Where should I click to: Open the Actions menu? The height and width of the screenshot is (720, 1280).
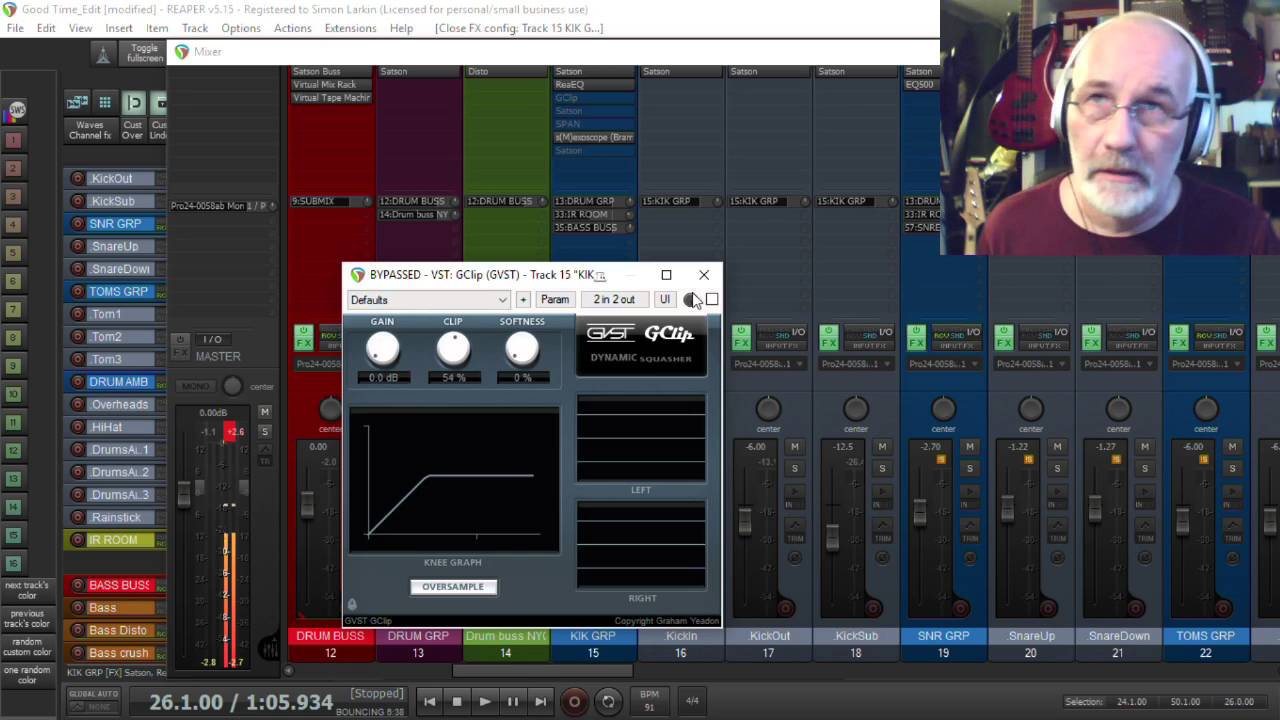click(293, 28)
